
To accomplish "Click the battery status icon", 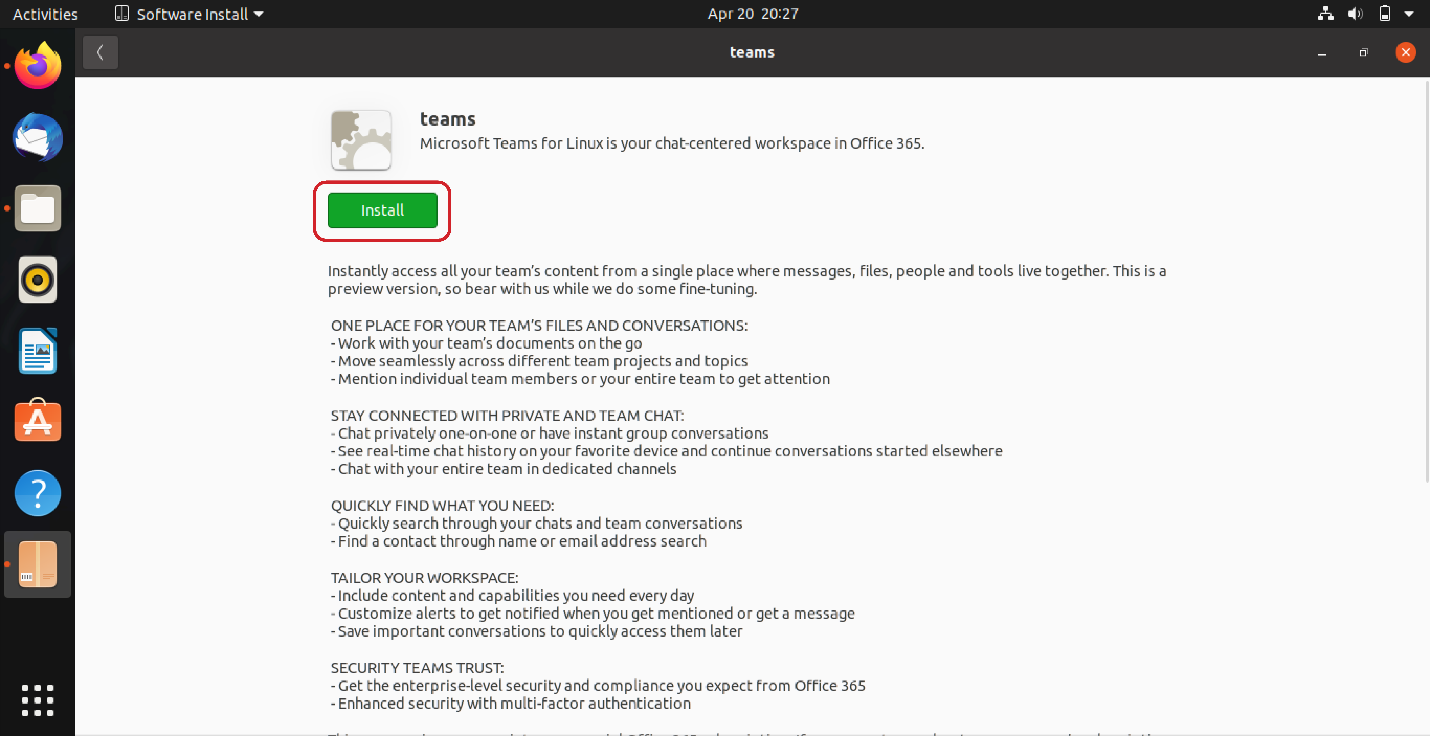I will [1385, 14].
